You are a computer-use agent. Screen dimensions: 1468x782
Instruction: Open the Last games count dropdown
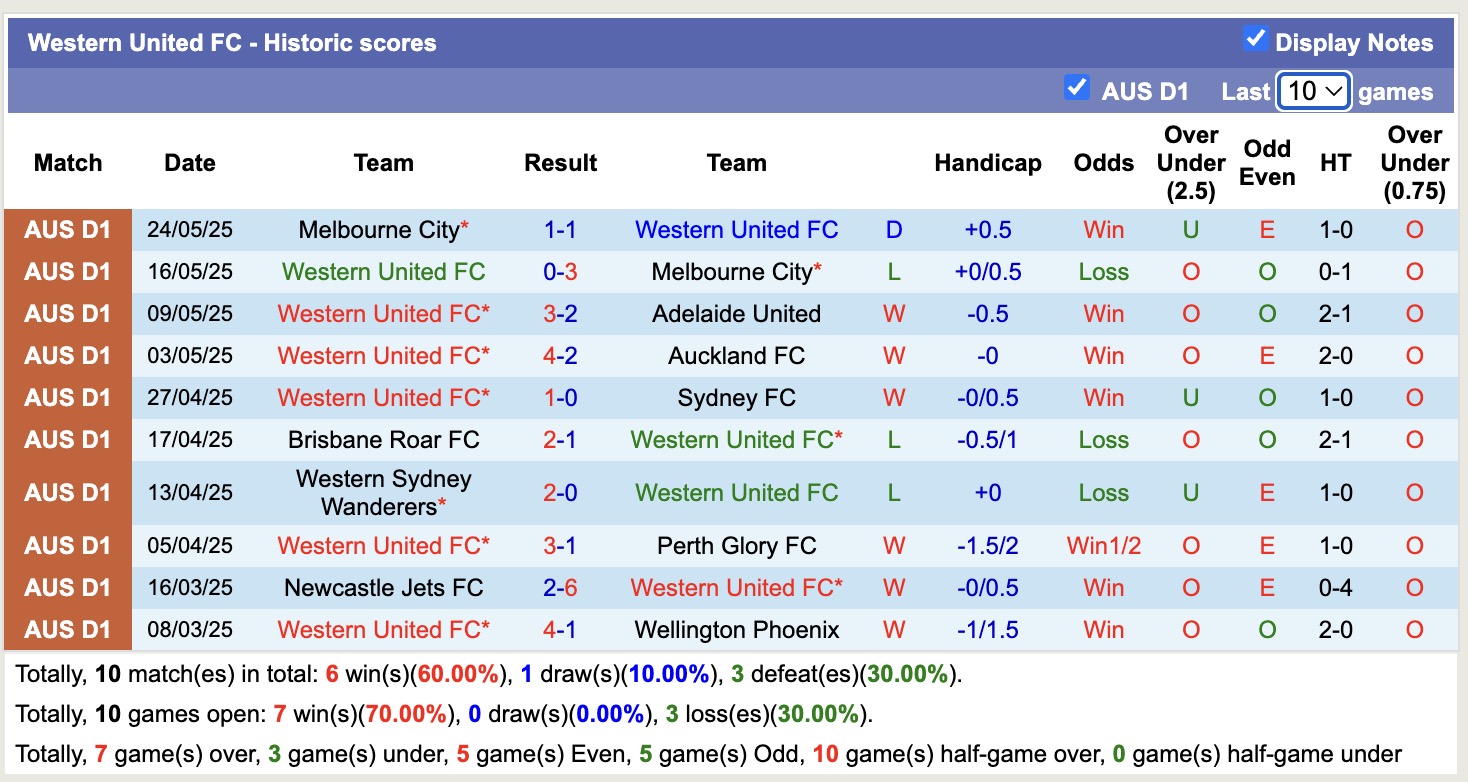(x=1313, y=90)
